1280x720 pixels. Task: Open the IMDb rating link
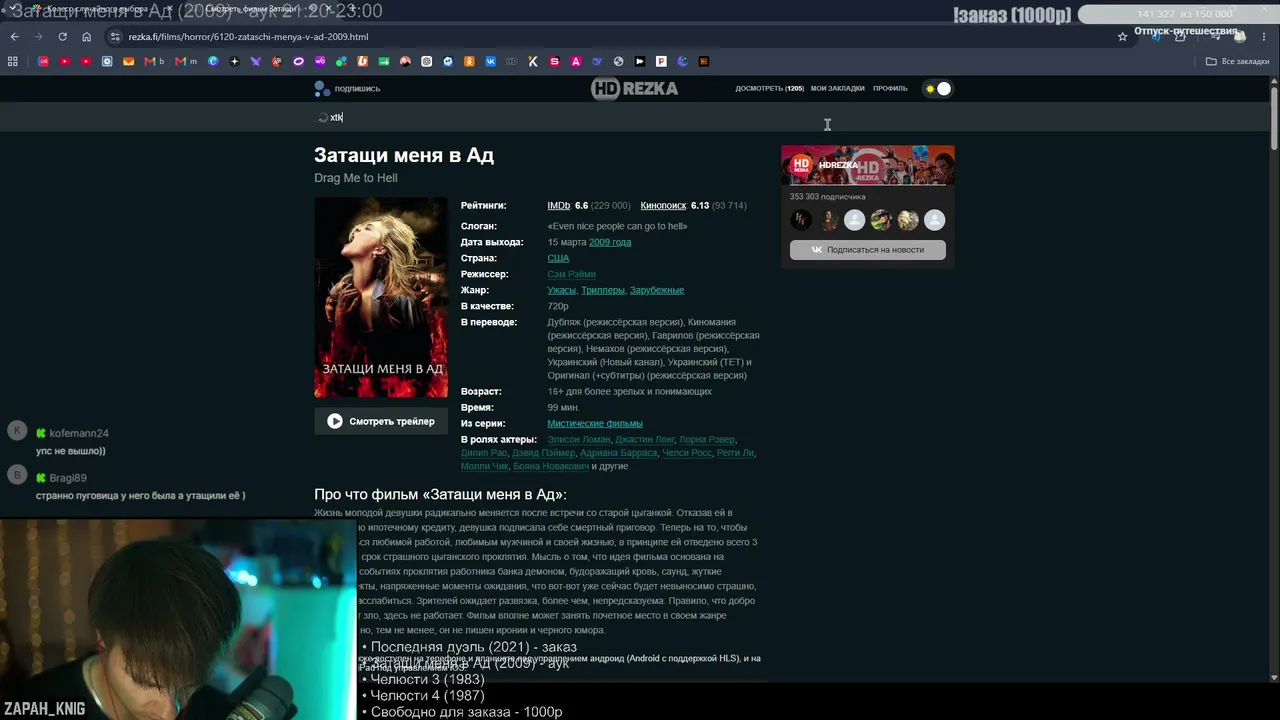click(558, 206)
